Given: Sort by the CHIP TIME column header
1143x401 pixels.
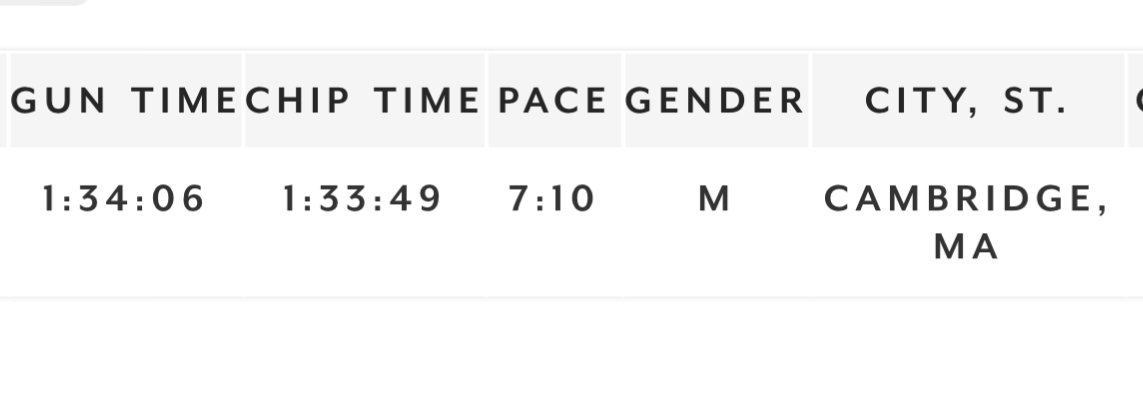Looking at the screenshot, I should click(365, 101).
